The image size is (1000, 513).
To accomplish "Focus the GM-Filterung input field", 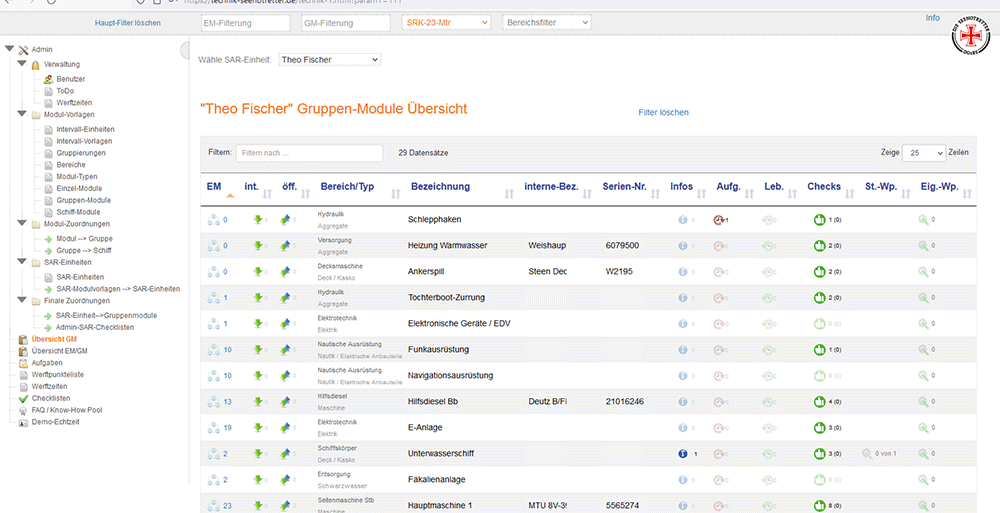I will (x=346, y=23).
